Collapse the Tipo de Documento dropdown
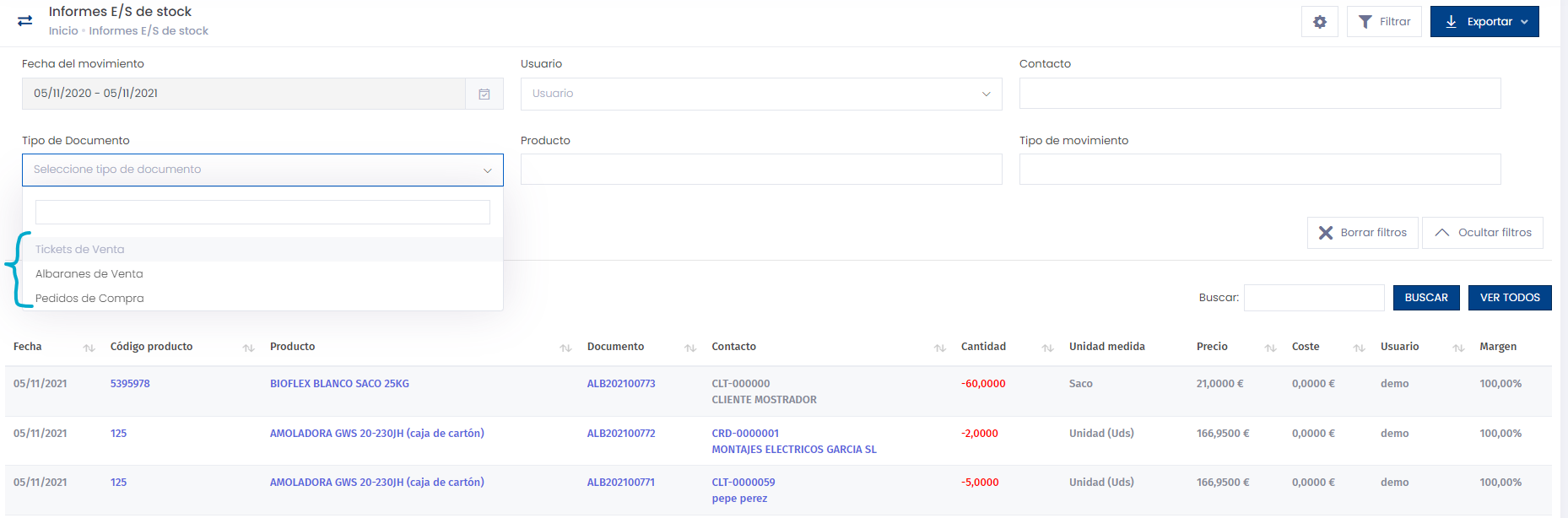The width and height of the screenshot is (1568, 518). (x=262, y=170)
